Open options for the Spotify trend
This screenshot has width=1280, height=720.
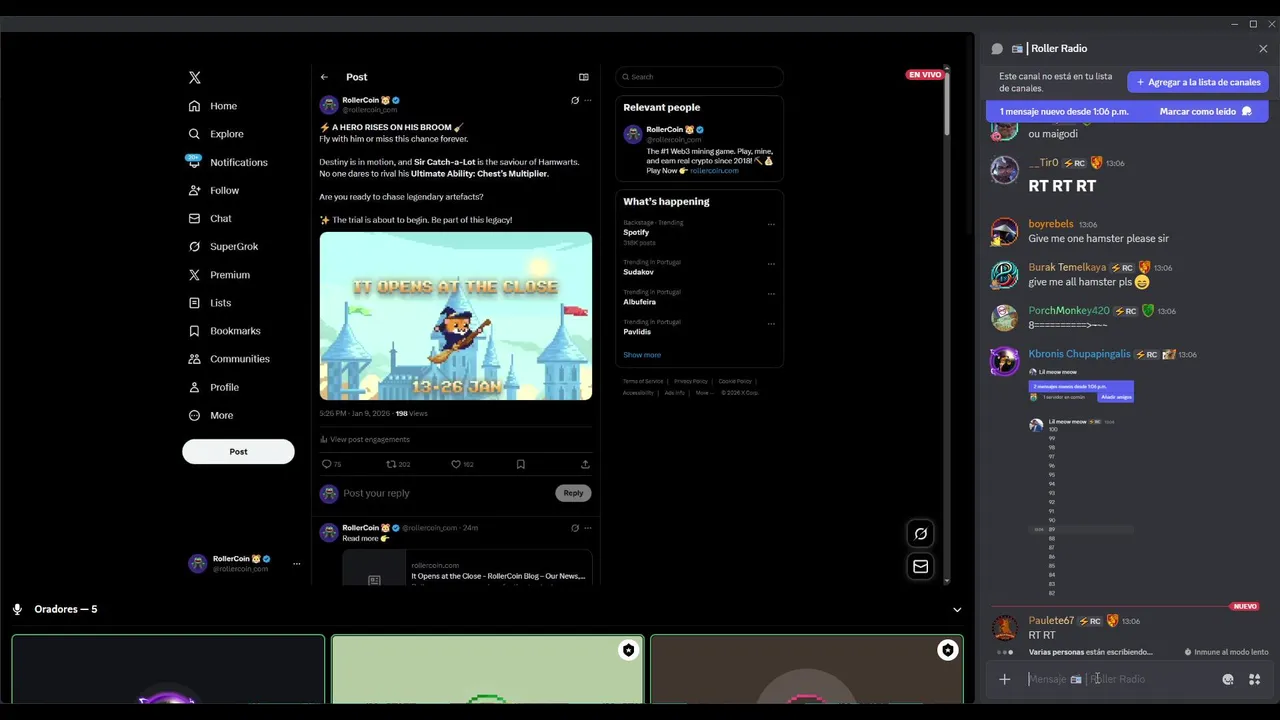771,225
